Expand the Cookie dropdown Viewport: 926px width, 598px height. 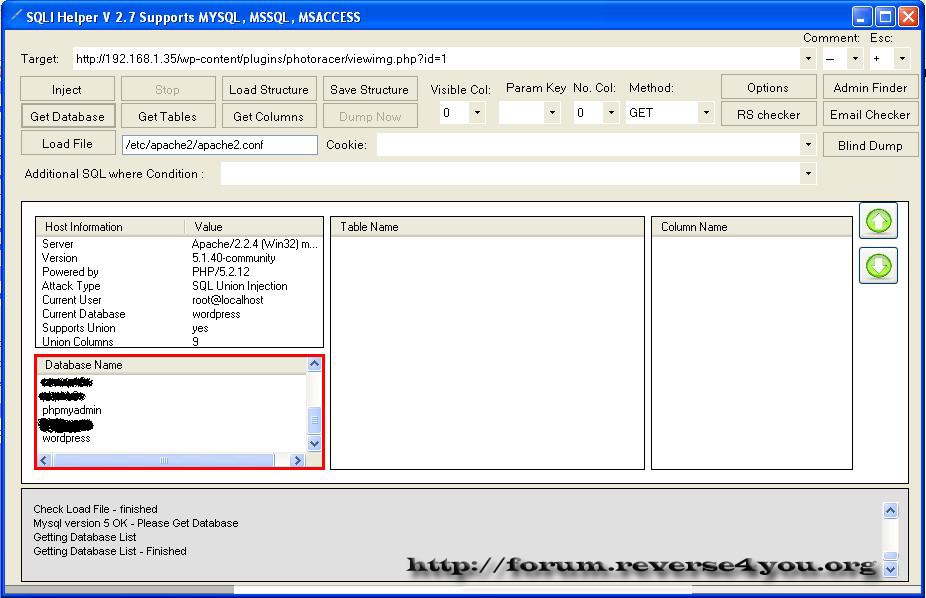pyautogui.click(x=808, y=145)
